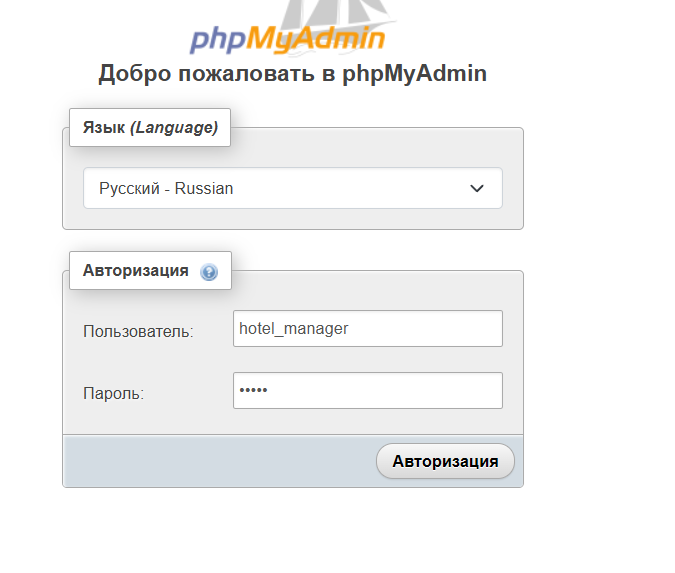Screen dimensions: 675x573
Task: Expand the language chevron arrow
Action: 477,189
